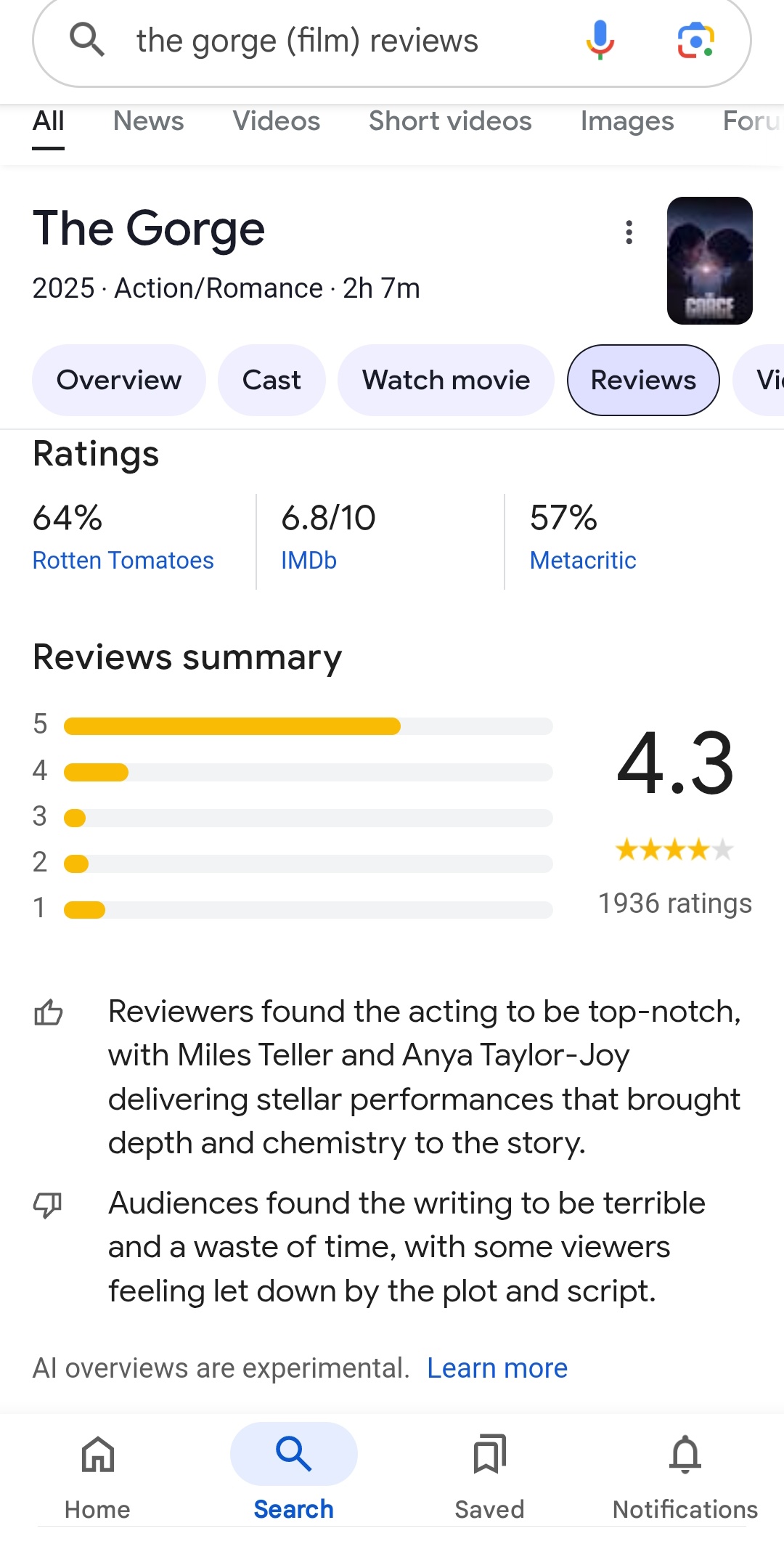Open the Metacritic score link

583,560
